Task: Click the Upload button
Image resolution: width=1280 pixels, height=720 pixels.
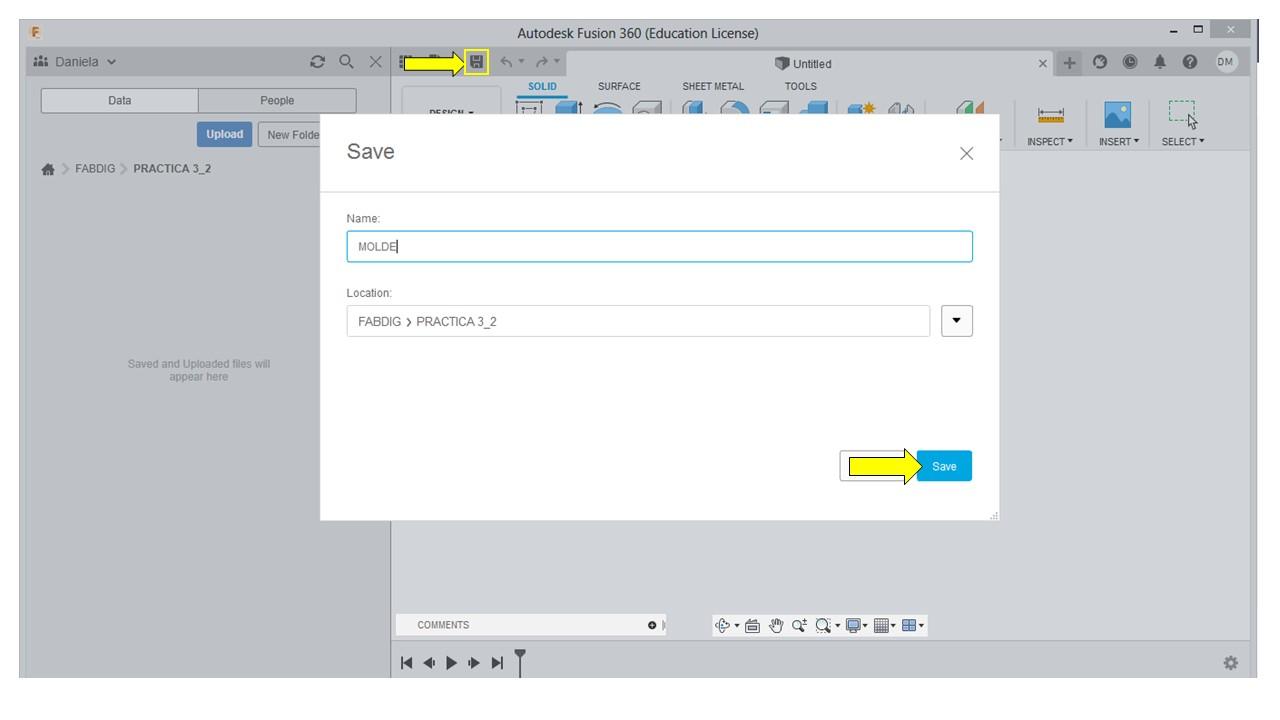Action: (x=226, y=134)
